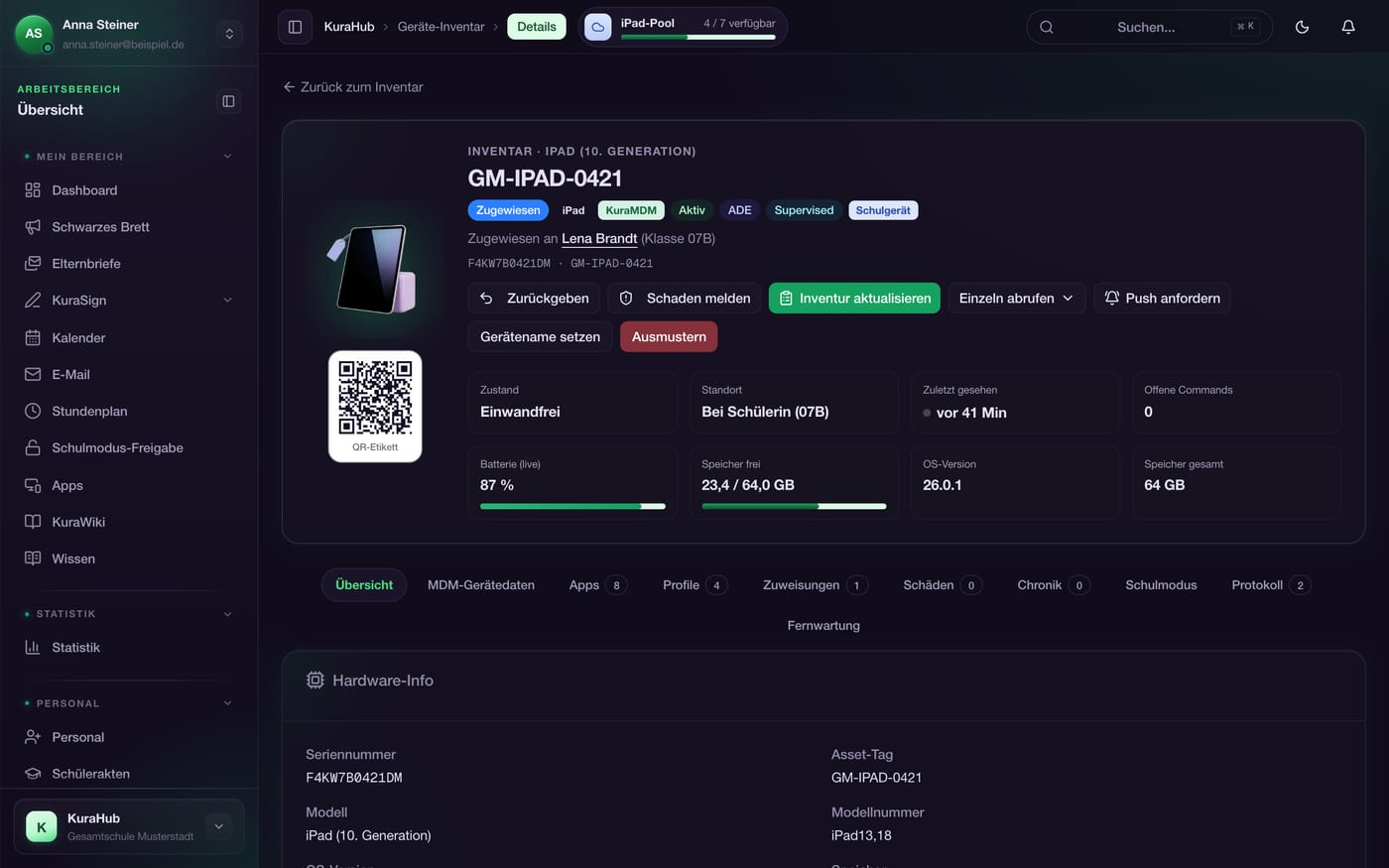
Task: Switch to the MDM-Gerätedaten tab
Action: (x=481, y=584)
